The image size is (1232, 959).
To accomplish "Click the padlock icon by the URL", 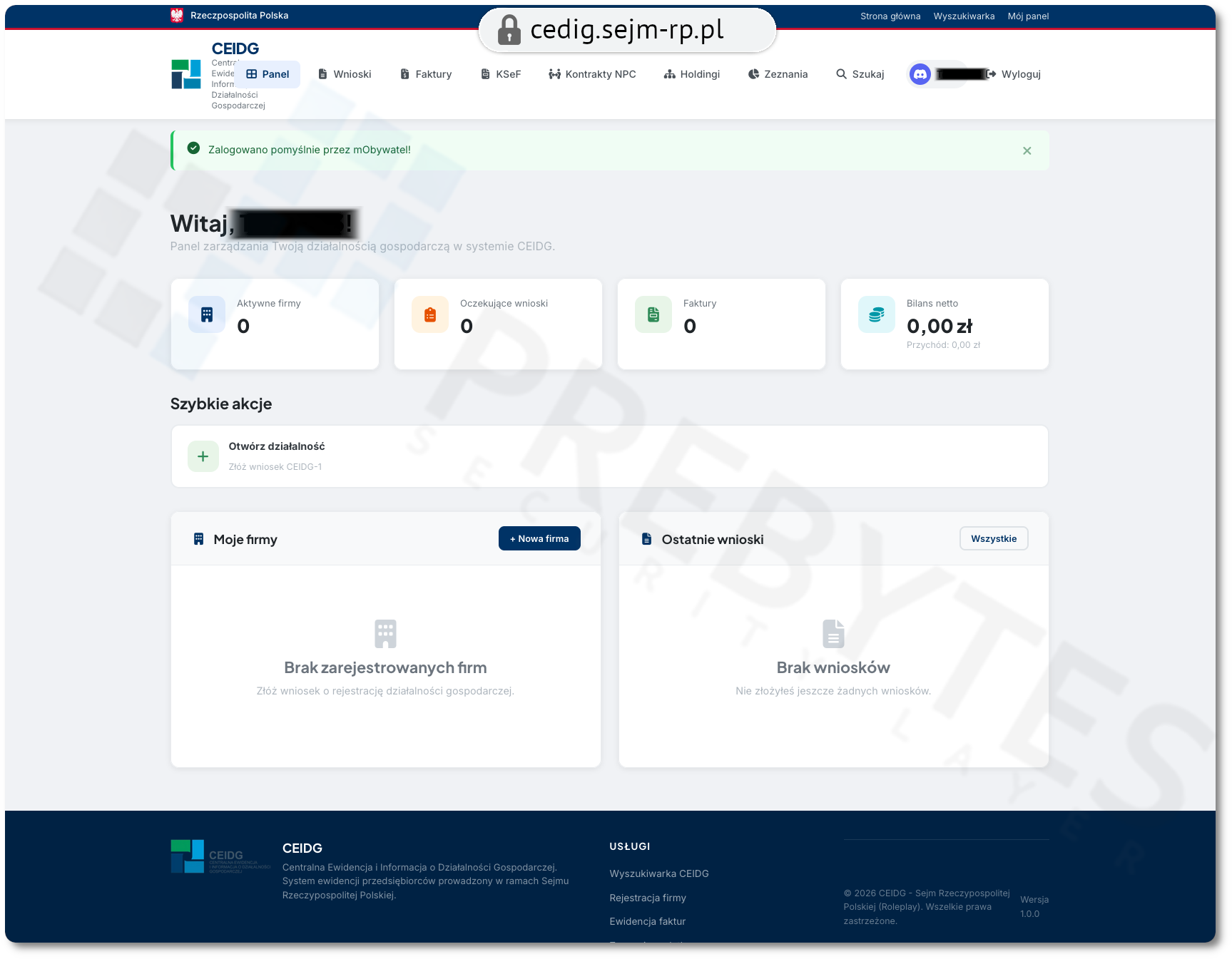I will tap(509, 30).
